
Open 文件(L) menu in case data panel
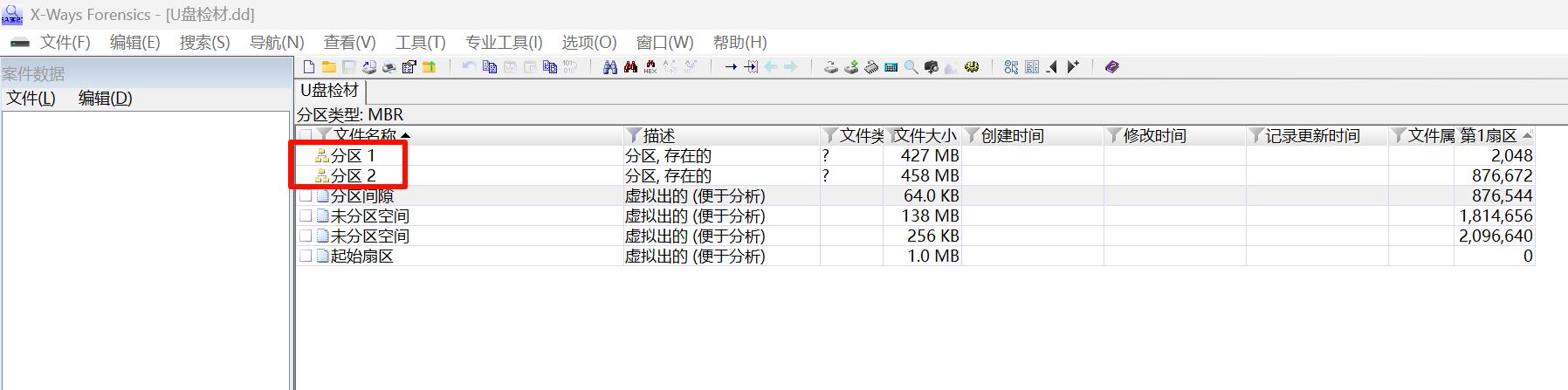pyautogui.click(x=31, y=98)
